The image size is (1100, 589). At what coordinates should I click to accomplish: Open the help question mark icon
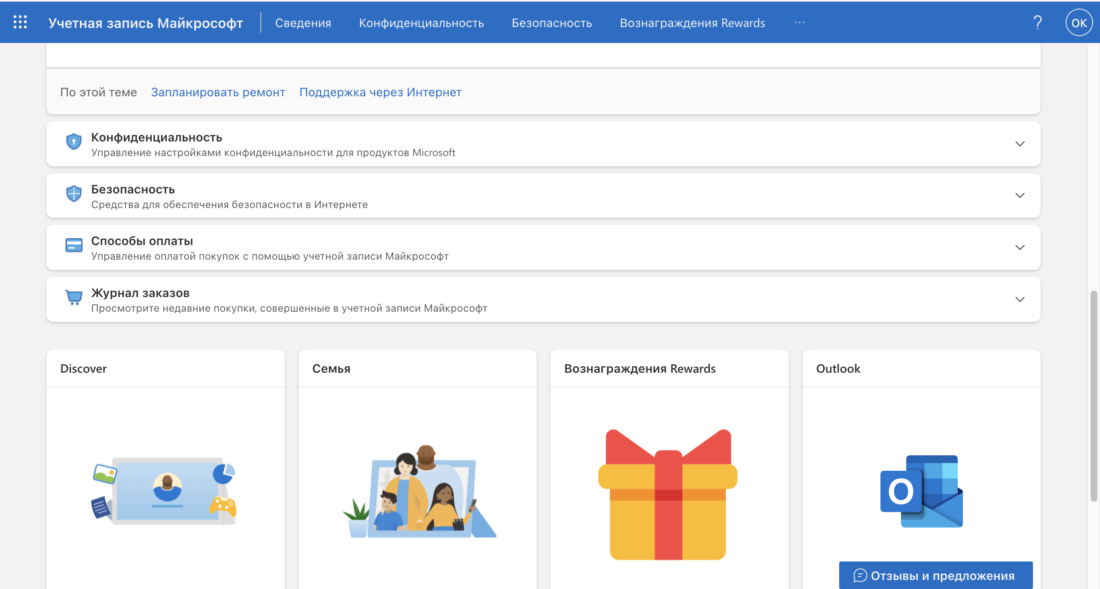pyautogui.click(x=1037, y=21)
